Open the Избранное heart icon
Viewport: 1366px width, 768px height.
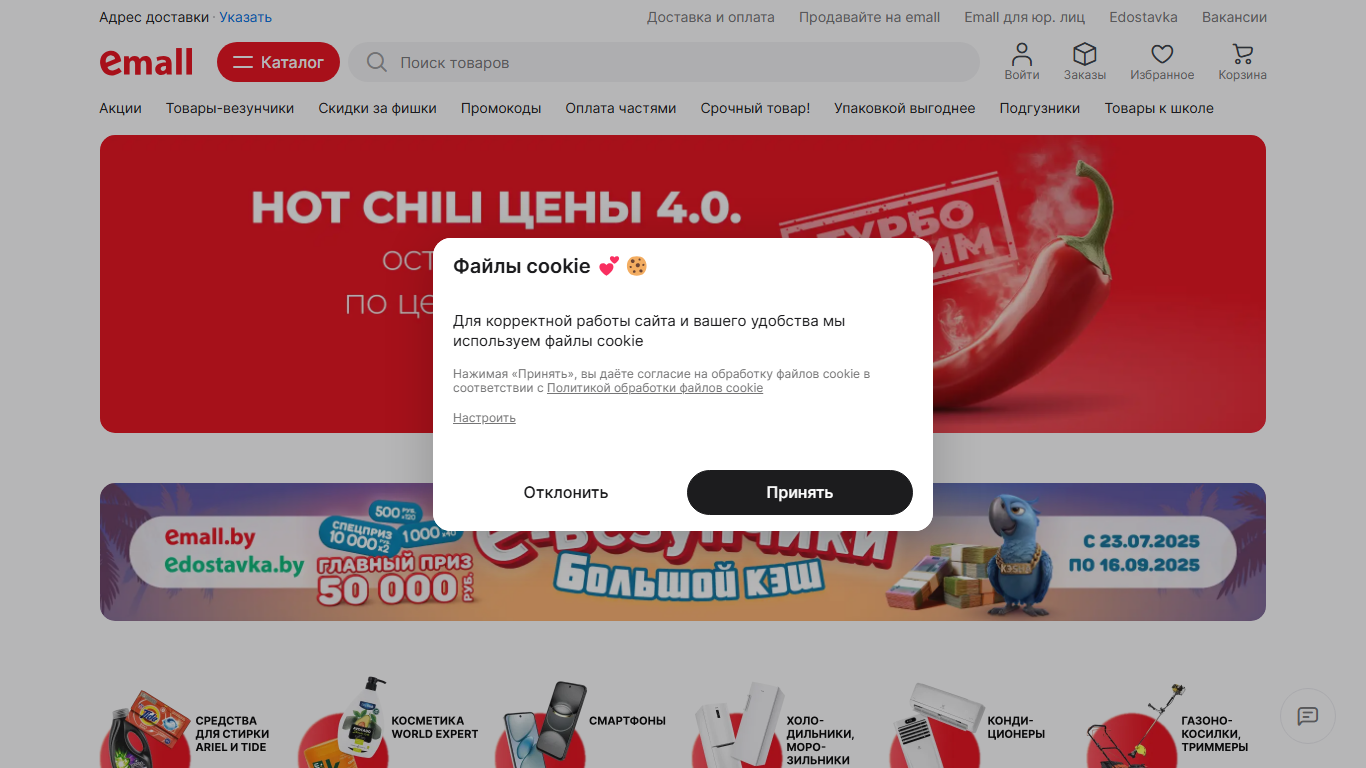click(x=1162, y=54)
